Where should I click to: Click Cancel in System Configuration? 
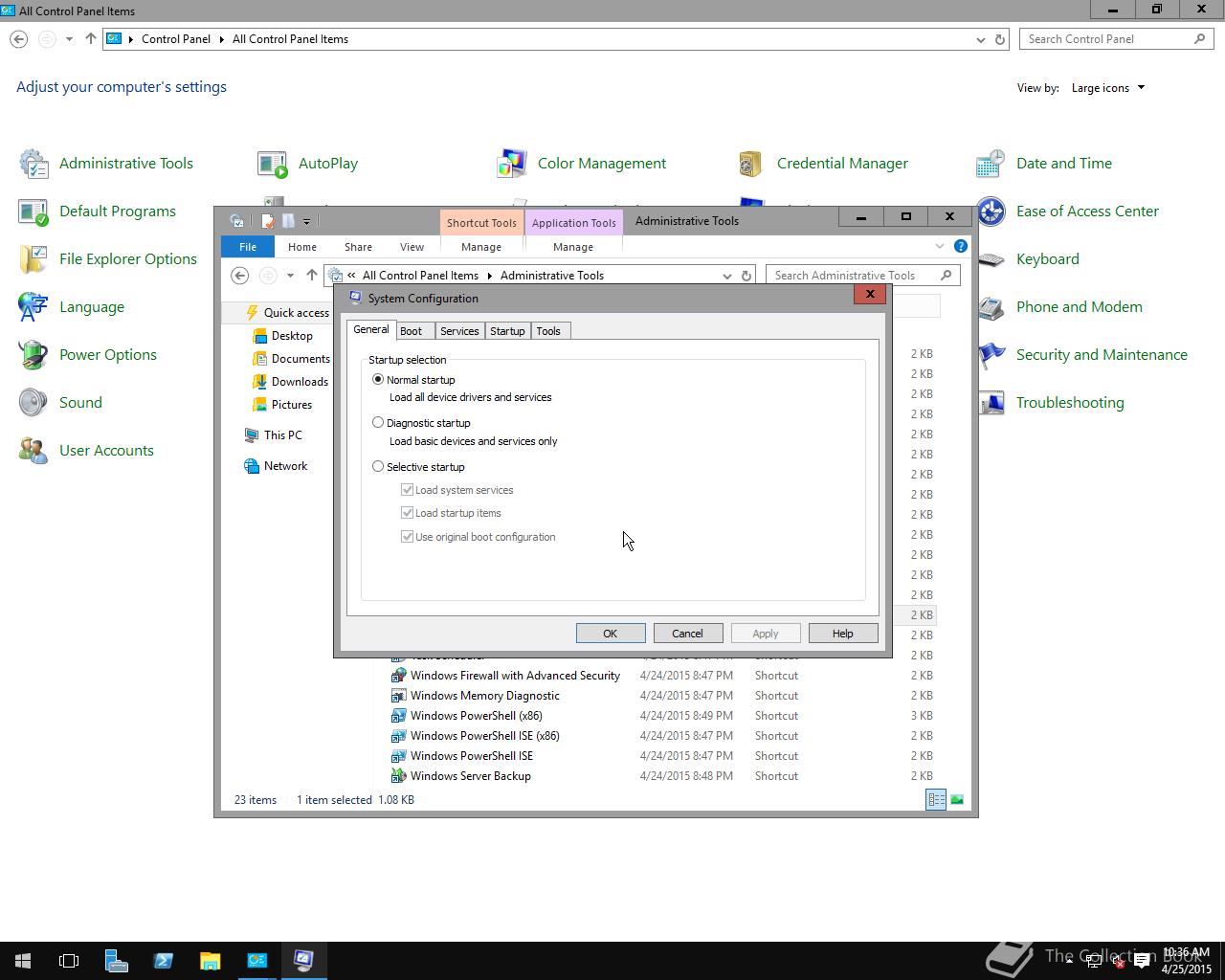point(688,634)
